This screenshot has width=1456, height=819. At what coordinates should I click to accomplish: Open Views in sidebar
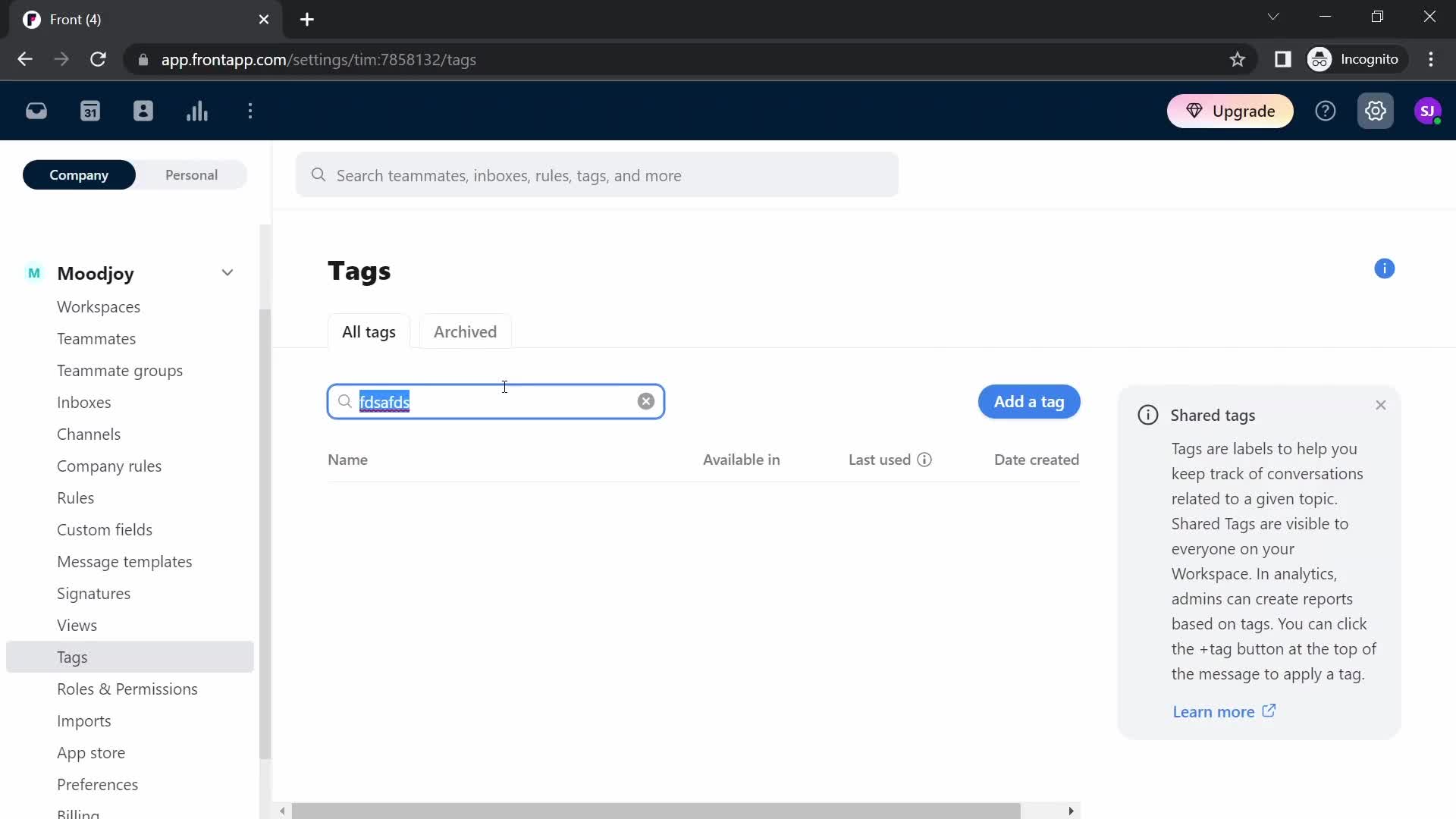[77, 626]
